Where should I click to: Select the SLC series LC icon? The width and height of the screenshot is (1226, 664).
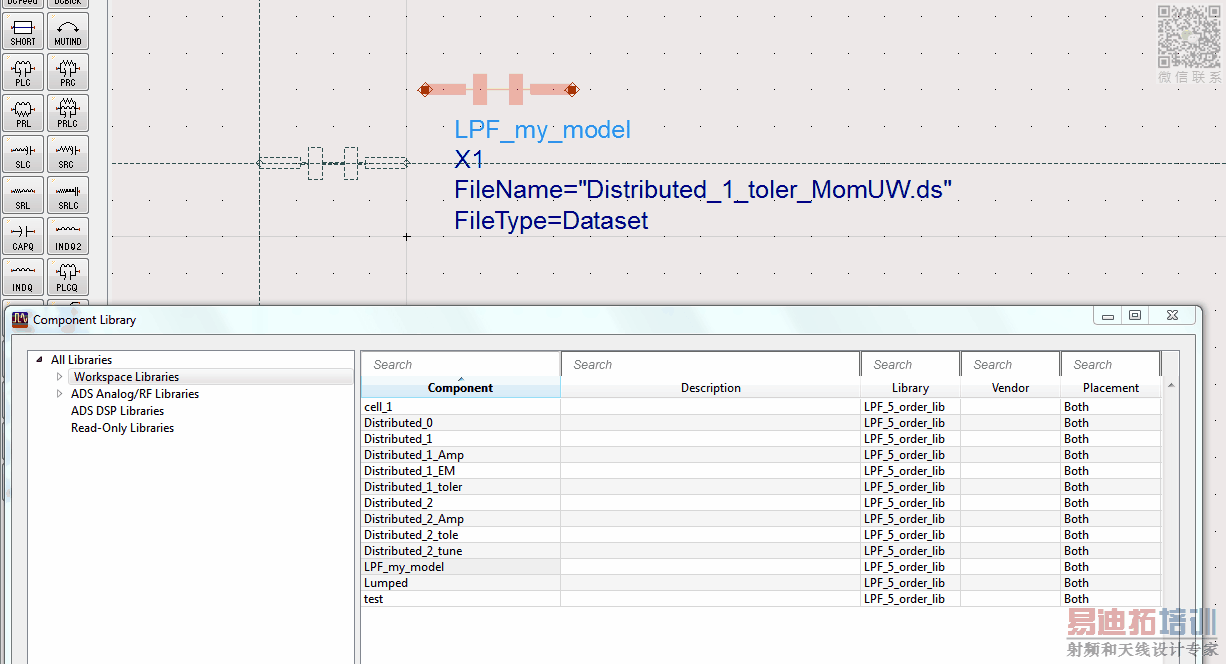[x=23, y=155]
